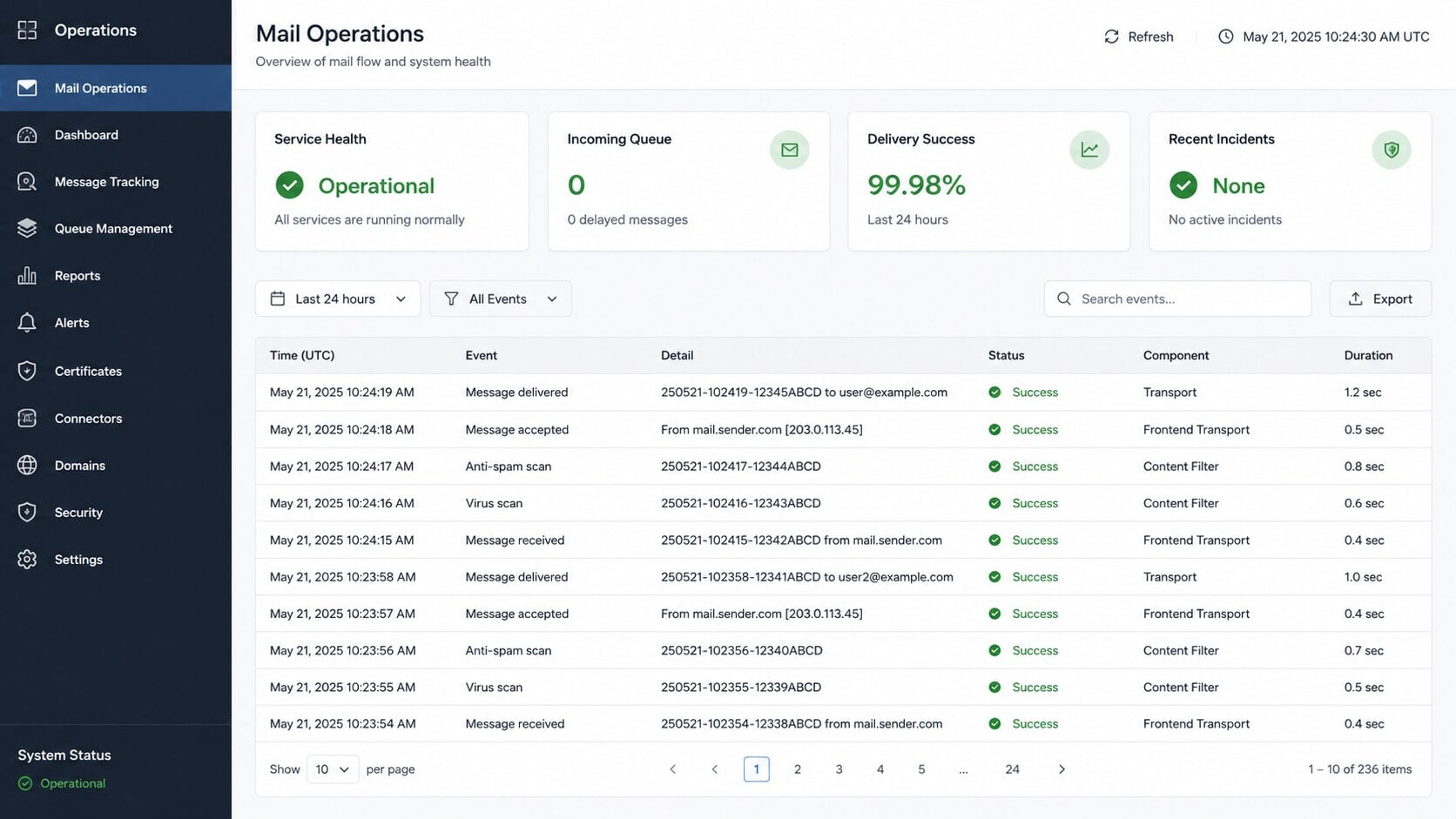Click the Duration column header

point(1368,355)
